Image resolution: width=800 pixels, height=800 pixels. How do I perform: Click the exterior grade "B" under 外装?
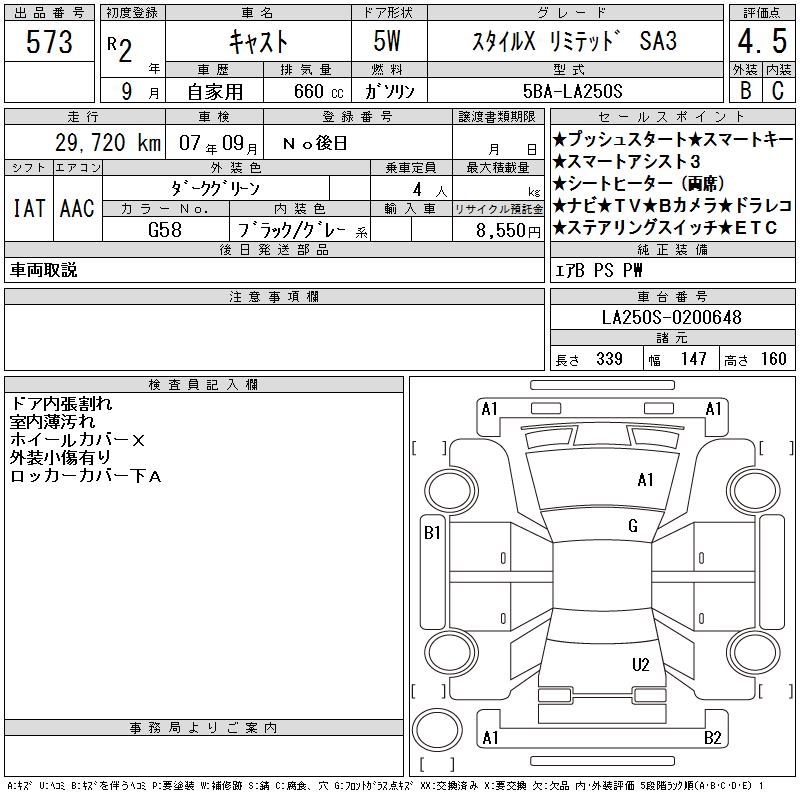(x=745, y=90)
